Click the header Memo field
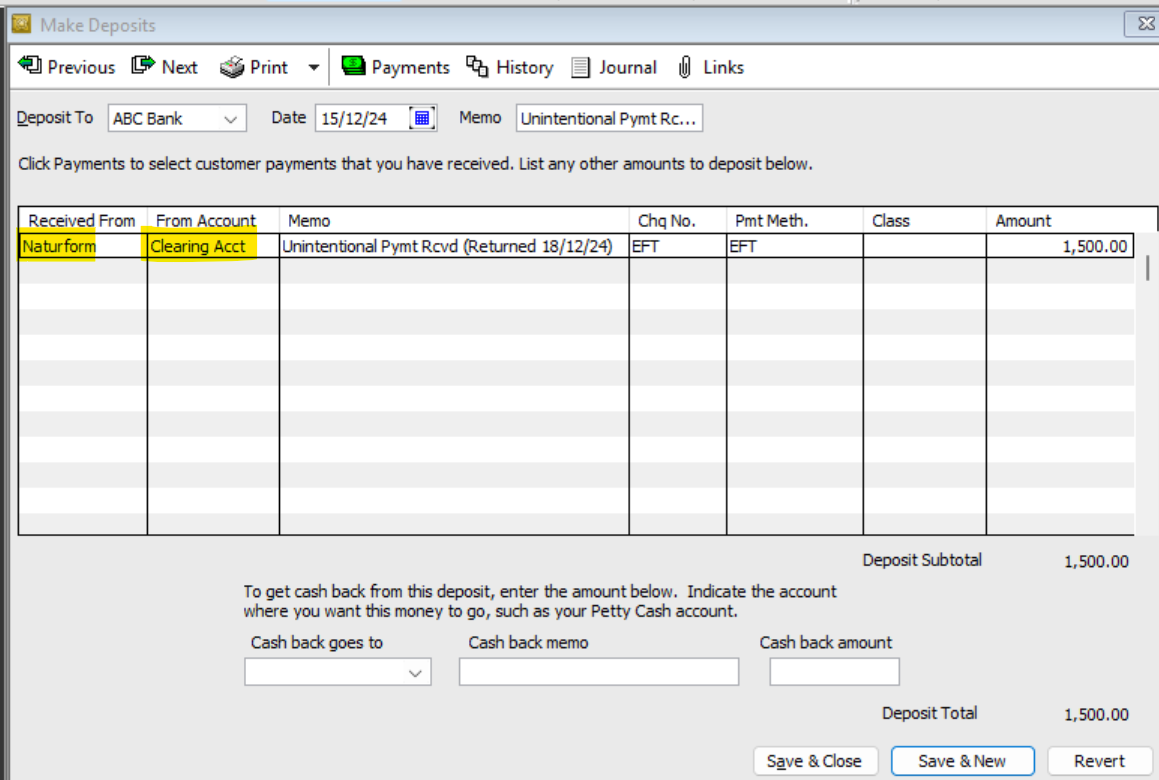 coord(609,118)
